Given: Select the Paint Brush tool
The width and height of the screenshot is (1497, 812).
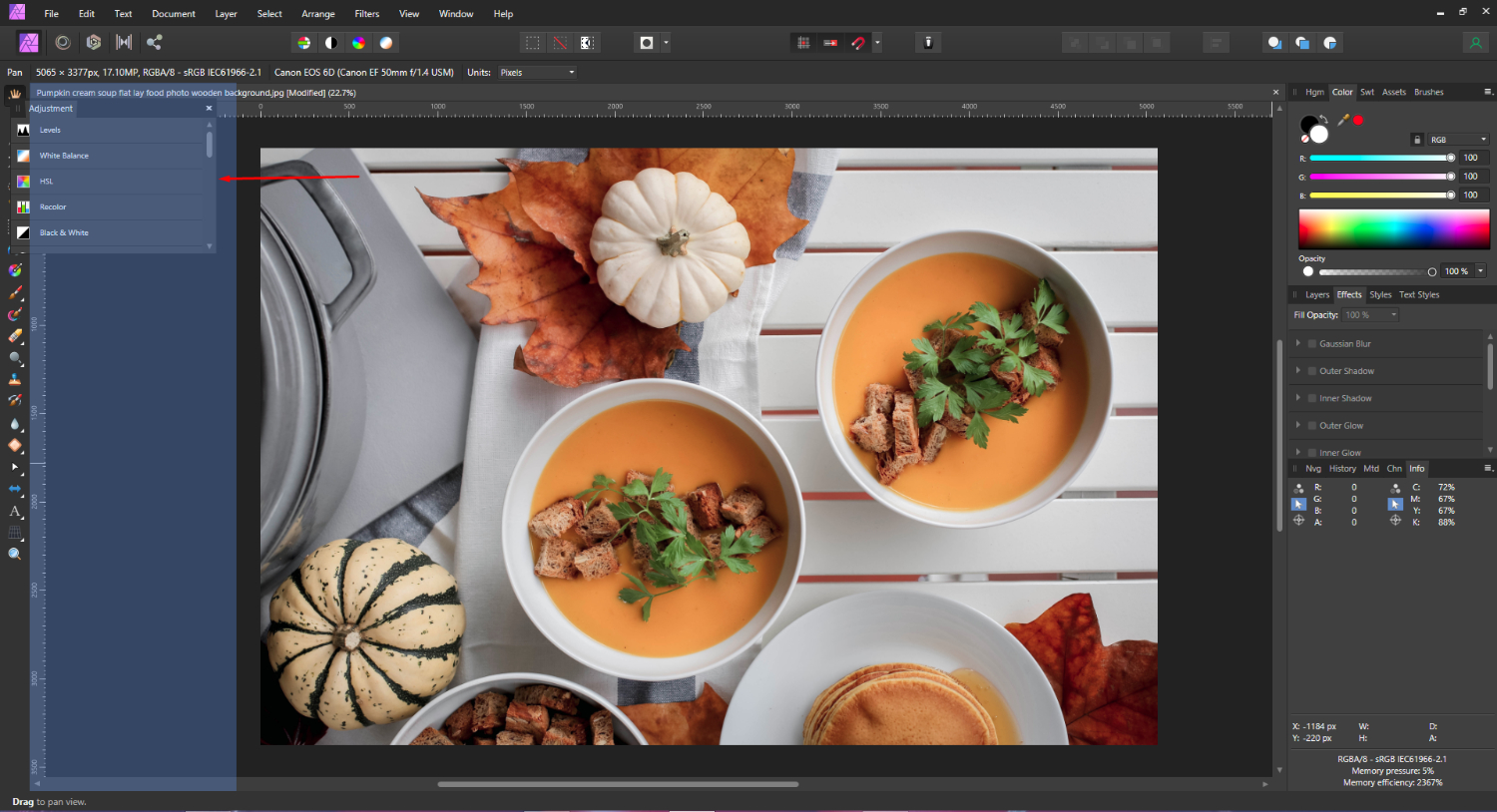Looking at the screenshot, I should click(15, 293).
